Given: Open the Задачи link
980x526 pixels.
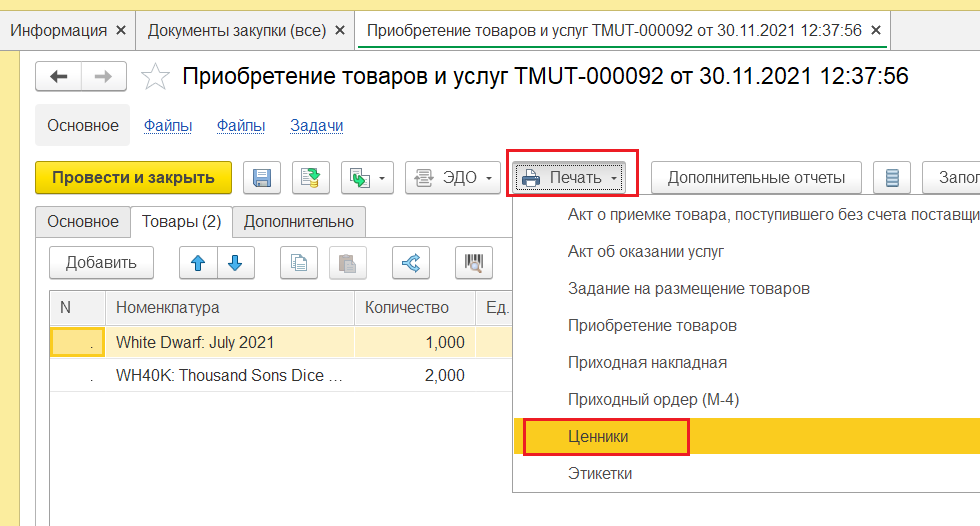Looking at the screenshot, I should [x=316, y=125].
